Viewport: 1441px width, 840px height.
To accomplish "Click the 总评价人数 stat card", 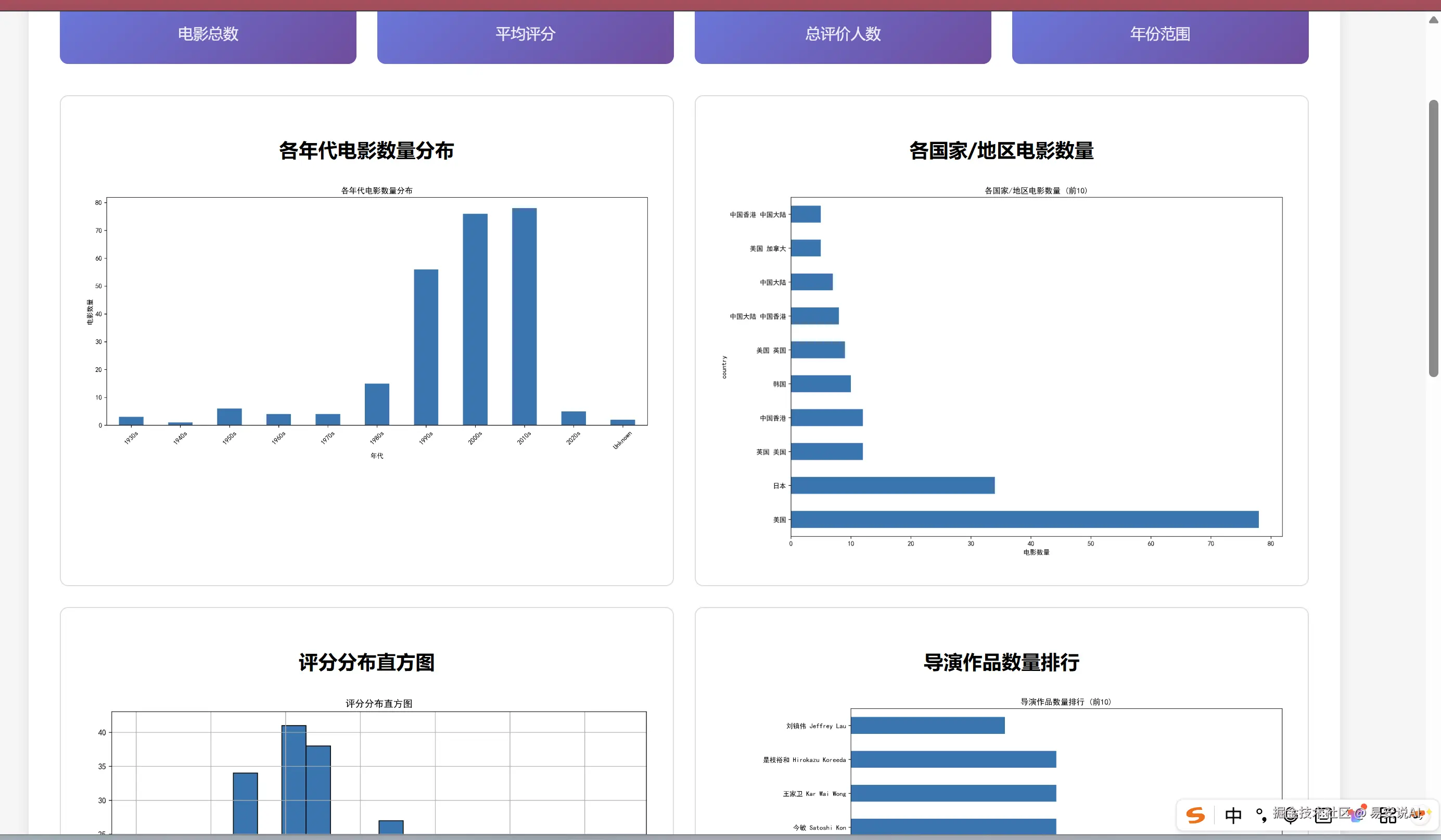I will (x=843, y=34).
